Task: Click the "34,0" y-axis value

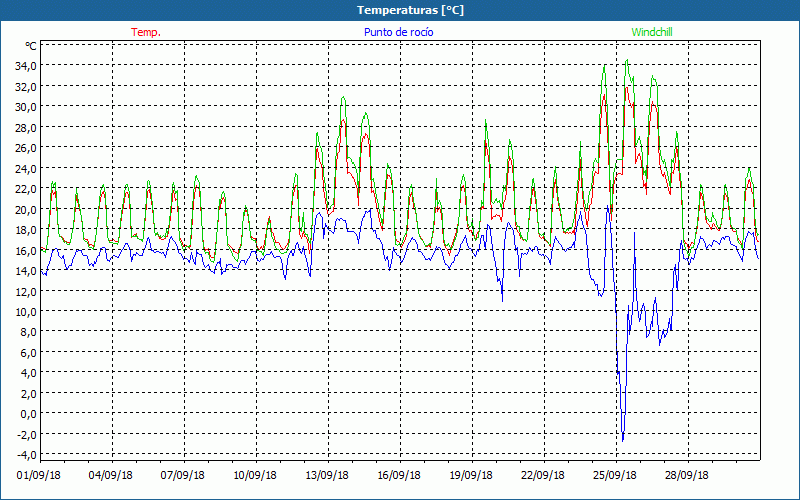Action: point(26,66)
